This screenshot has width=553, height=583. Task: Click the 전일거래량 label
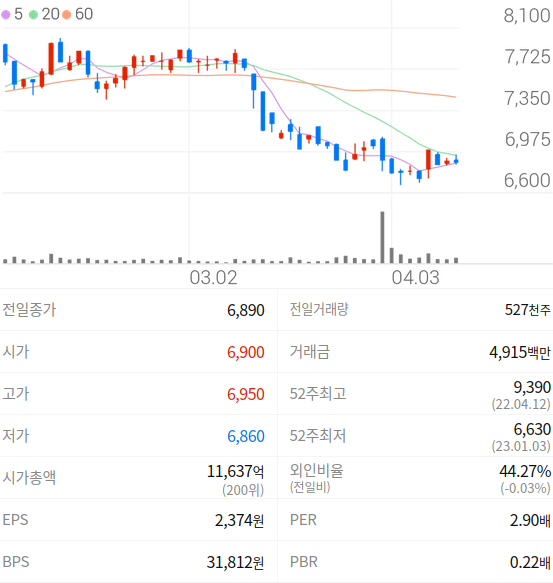pos(319,309)
